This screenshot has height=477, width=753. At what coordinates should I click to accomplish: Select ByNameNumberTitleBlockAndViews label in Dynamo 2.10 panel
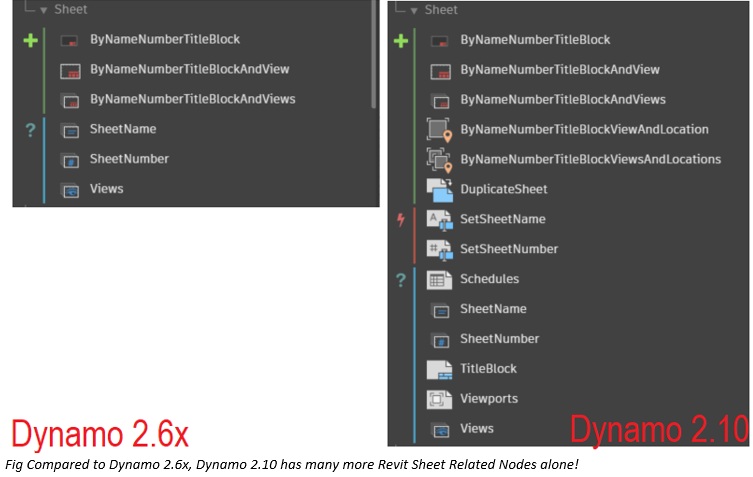[563, 99]
